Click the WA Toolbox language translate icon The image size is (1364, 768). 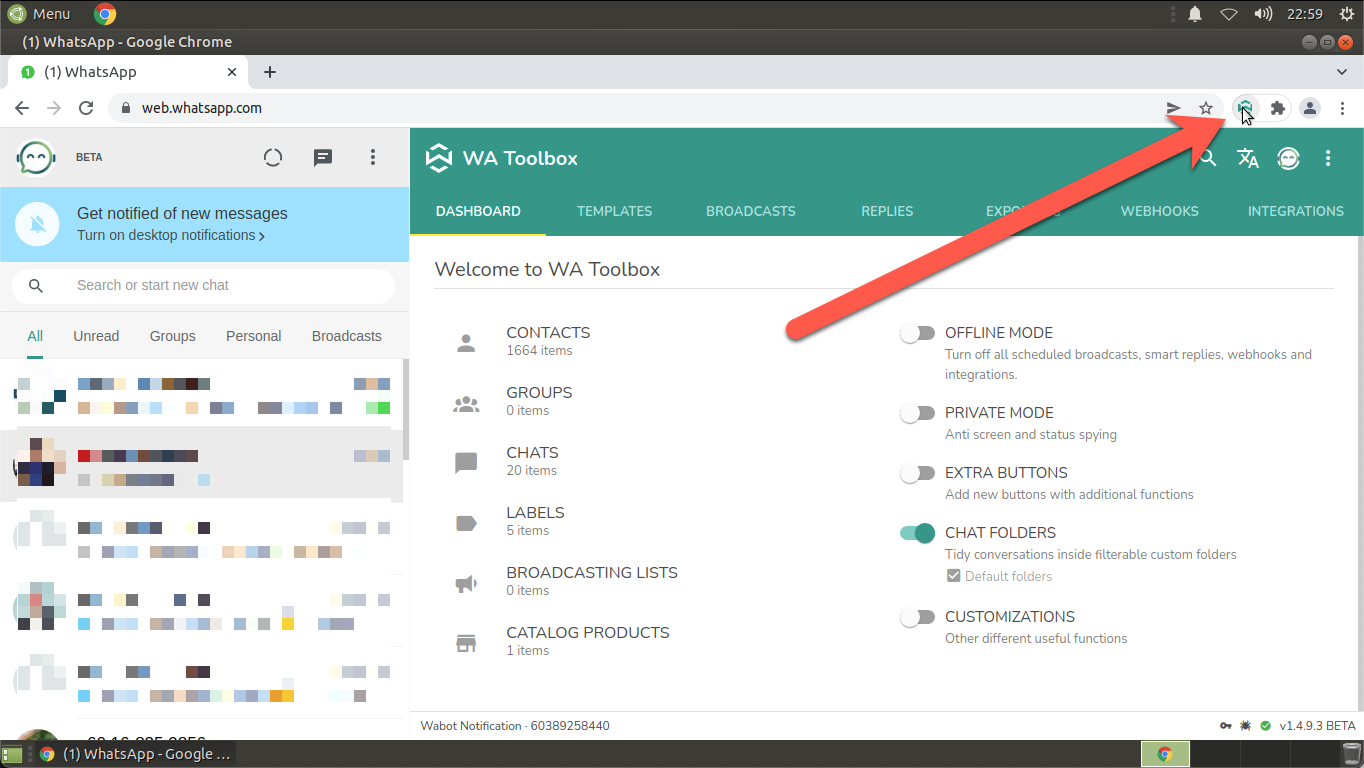[1247, 158]
